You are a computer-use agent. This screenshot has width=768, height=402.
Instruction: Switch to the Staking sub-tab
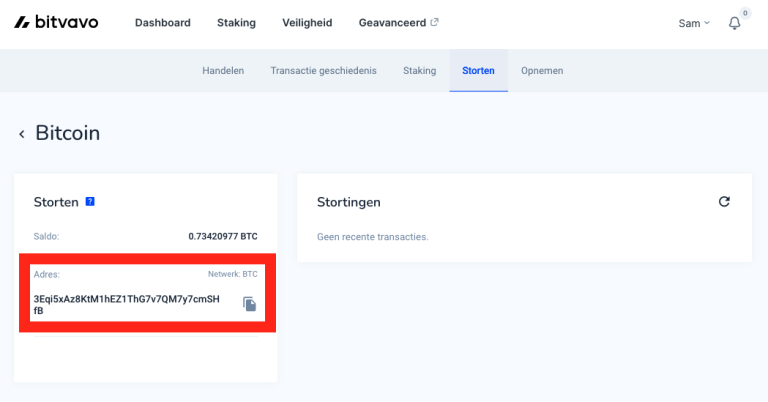pyautogui.click(x=419, y=71)
